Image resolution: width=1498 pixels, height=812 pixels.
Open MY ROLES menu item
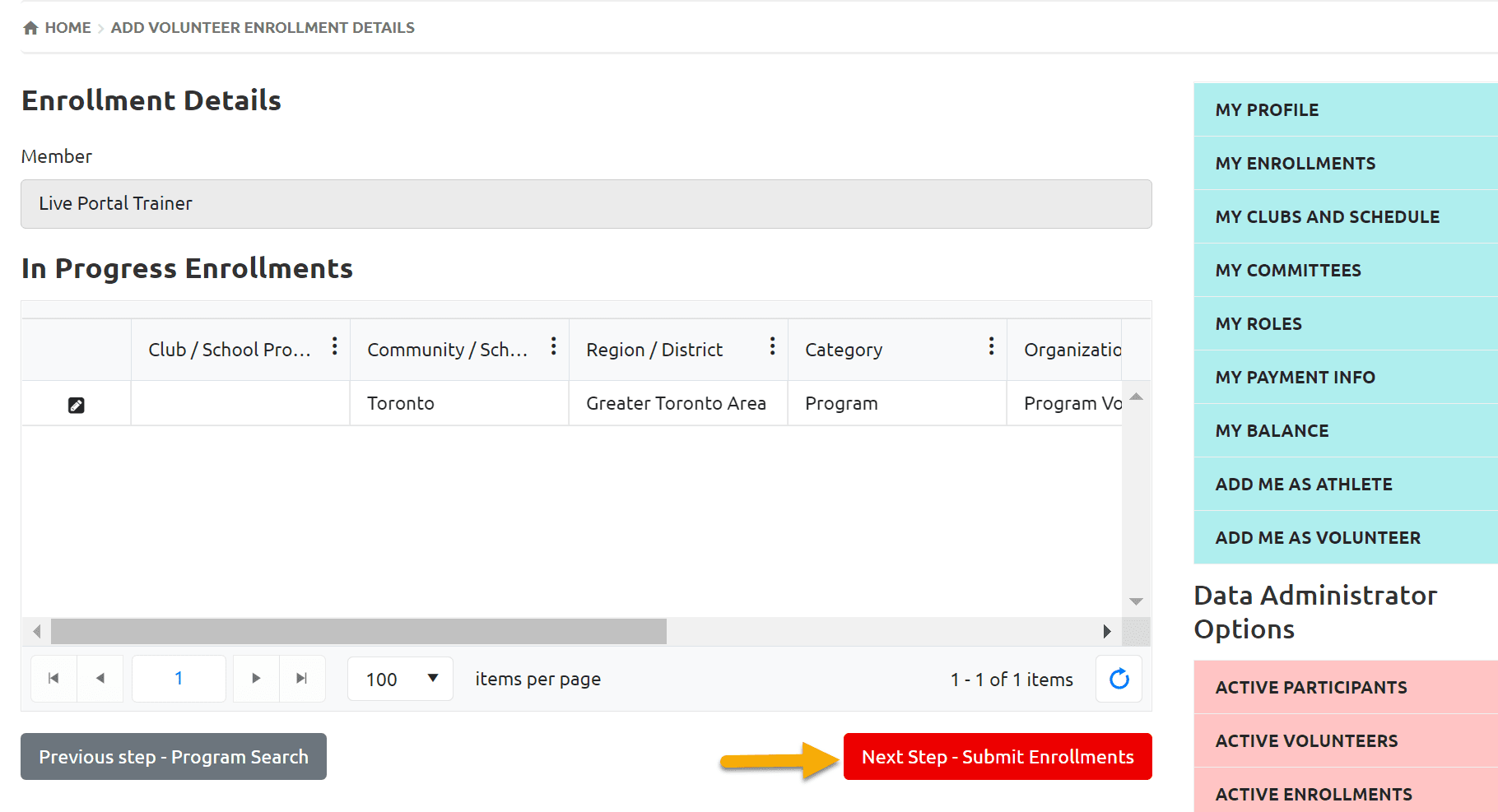pyautogui.click(x=1346, y=323)
